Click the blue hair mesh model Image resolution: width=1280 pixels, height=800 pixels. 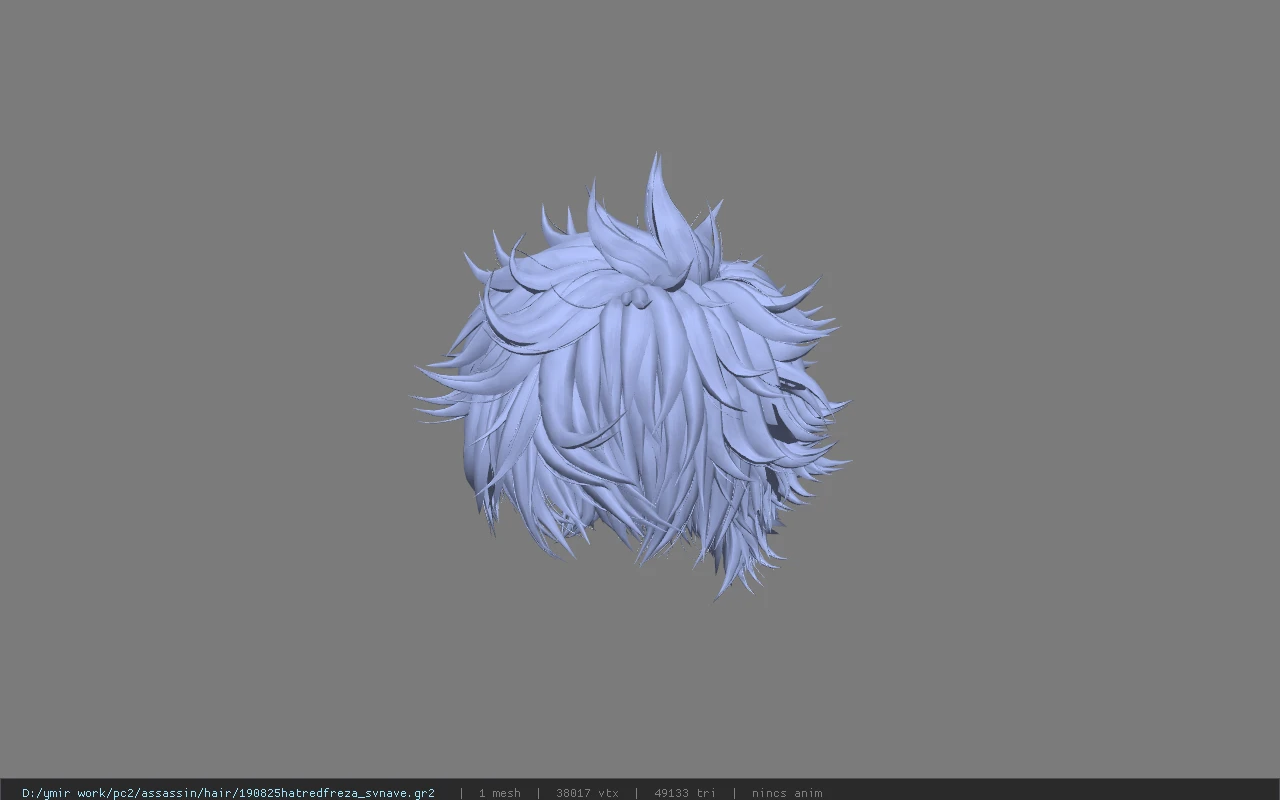(632, 378)
